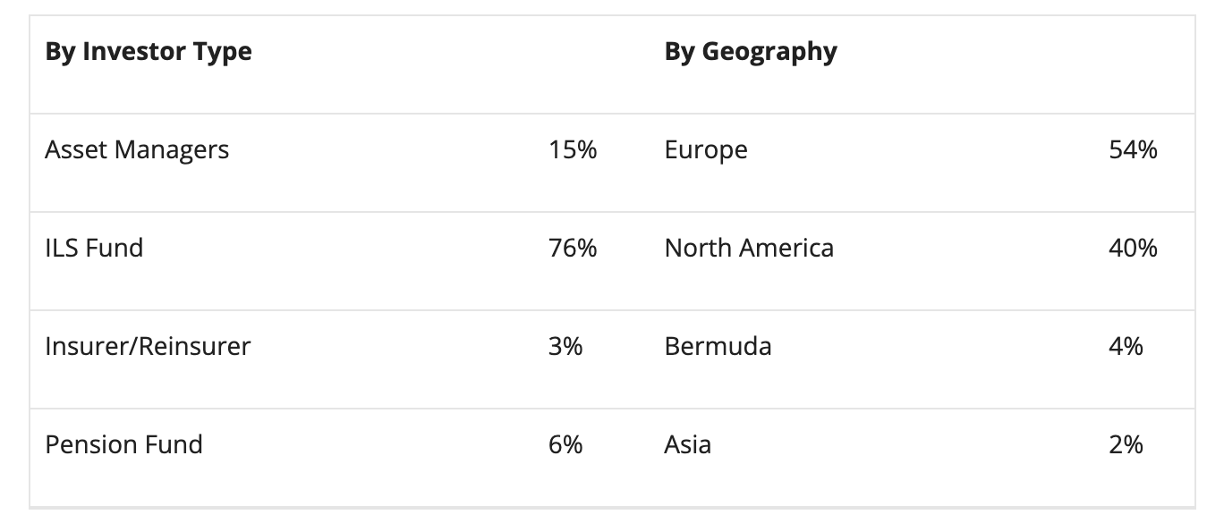The height and width of the screenshot is (524, 1224).
Task: Click the By Geography header
Action: coord(751,52)
